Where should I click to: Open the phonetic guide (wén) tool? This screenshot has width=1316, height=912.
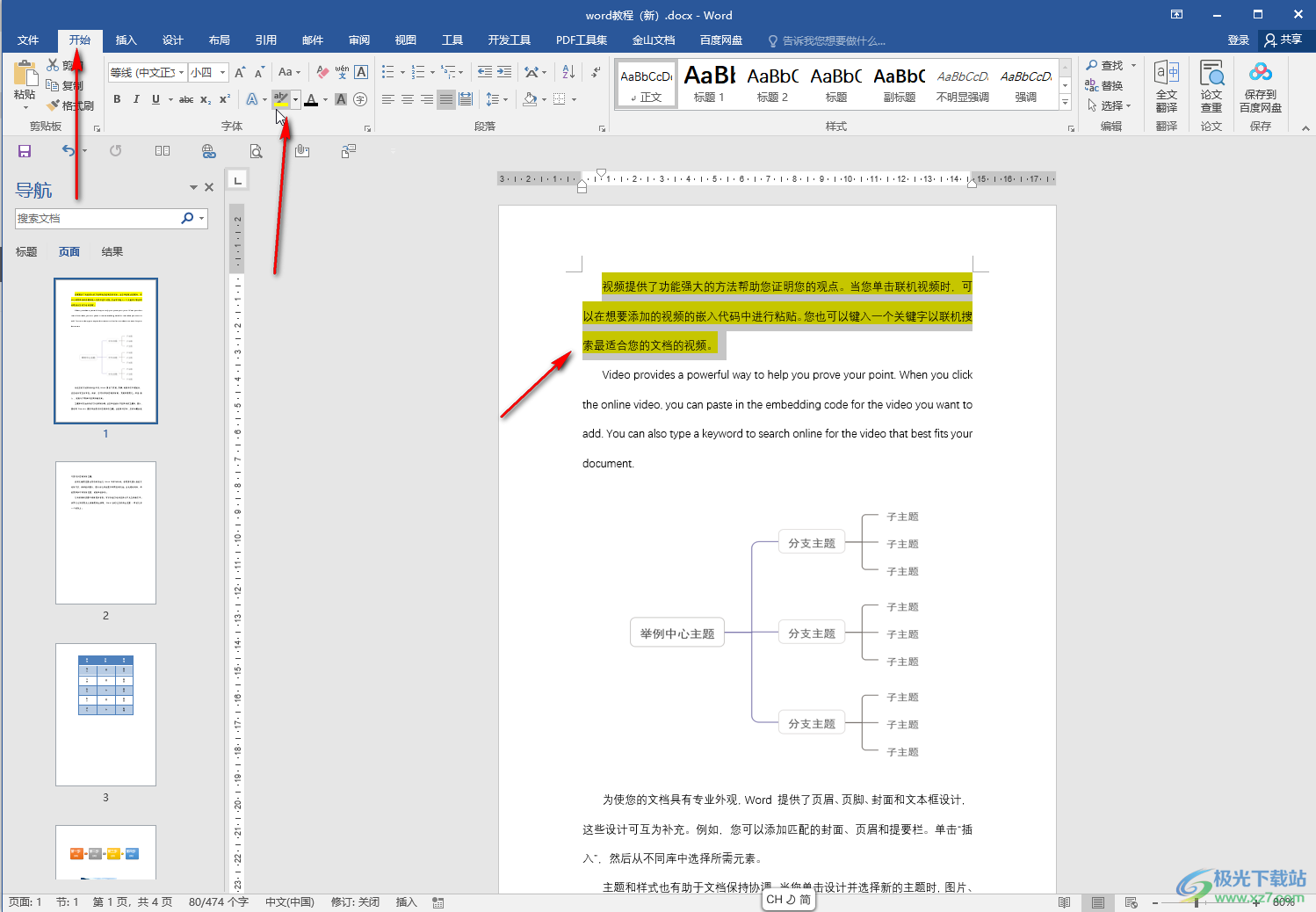[x=342, y=72]
